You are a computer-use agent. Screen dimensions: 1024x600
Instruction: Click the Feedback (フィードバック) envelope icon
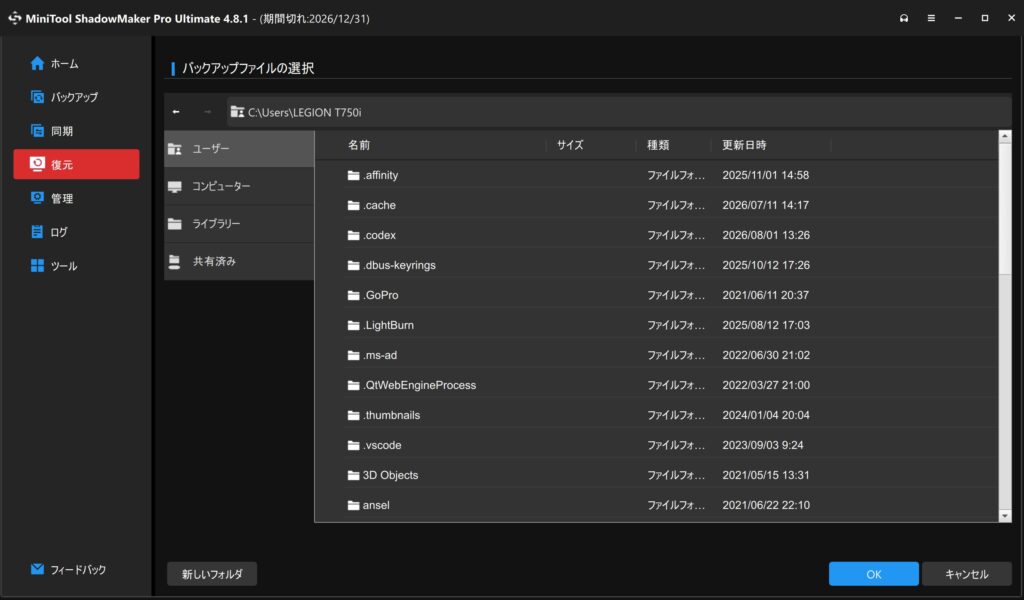(37, 569)
